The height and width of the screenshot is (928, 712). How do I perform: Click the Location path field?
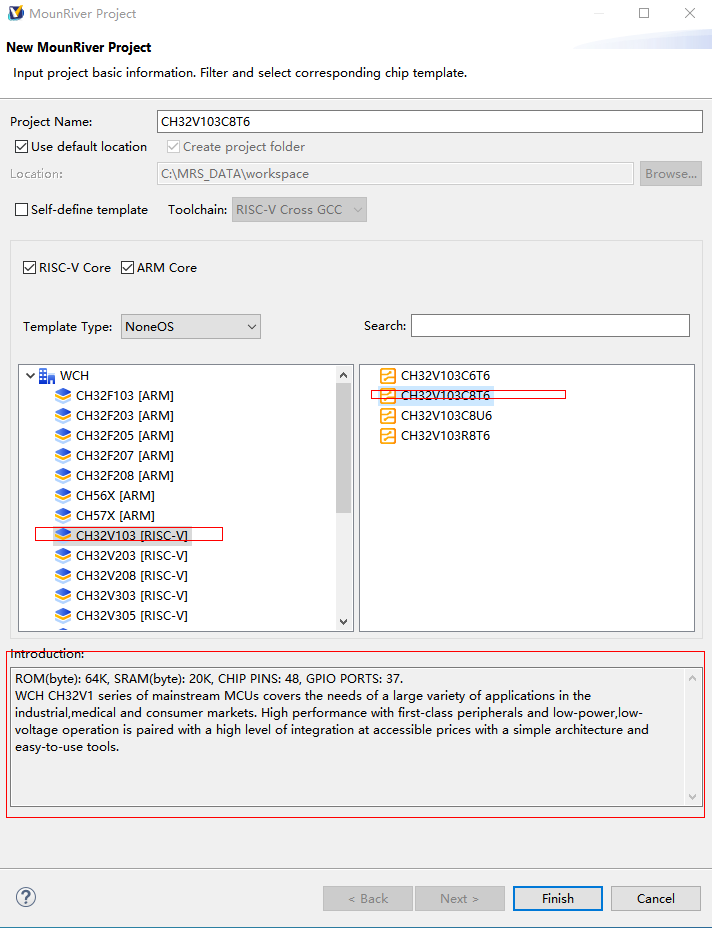(x=395, y=174)
